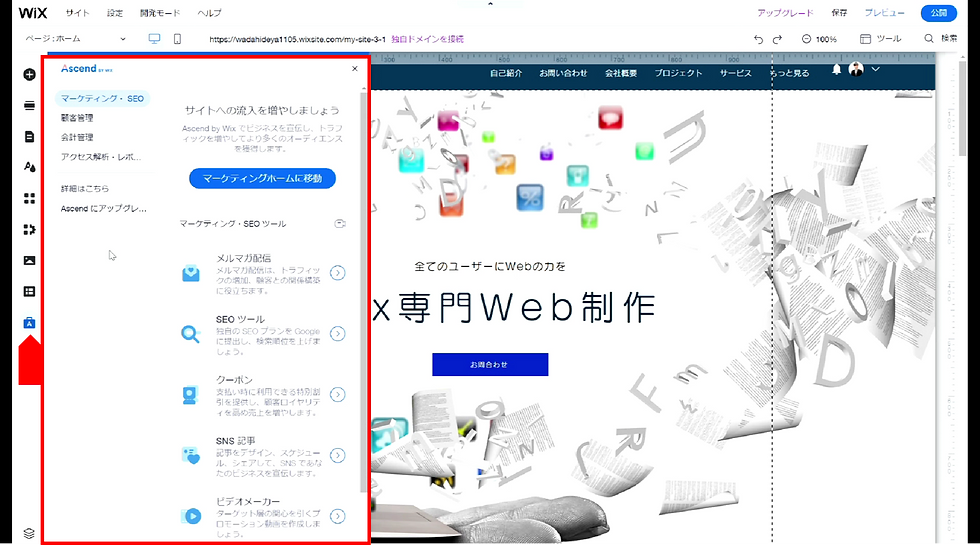Click the user avatar on site header

856,69
